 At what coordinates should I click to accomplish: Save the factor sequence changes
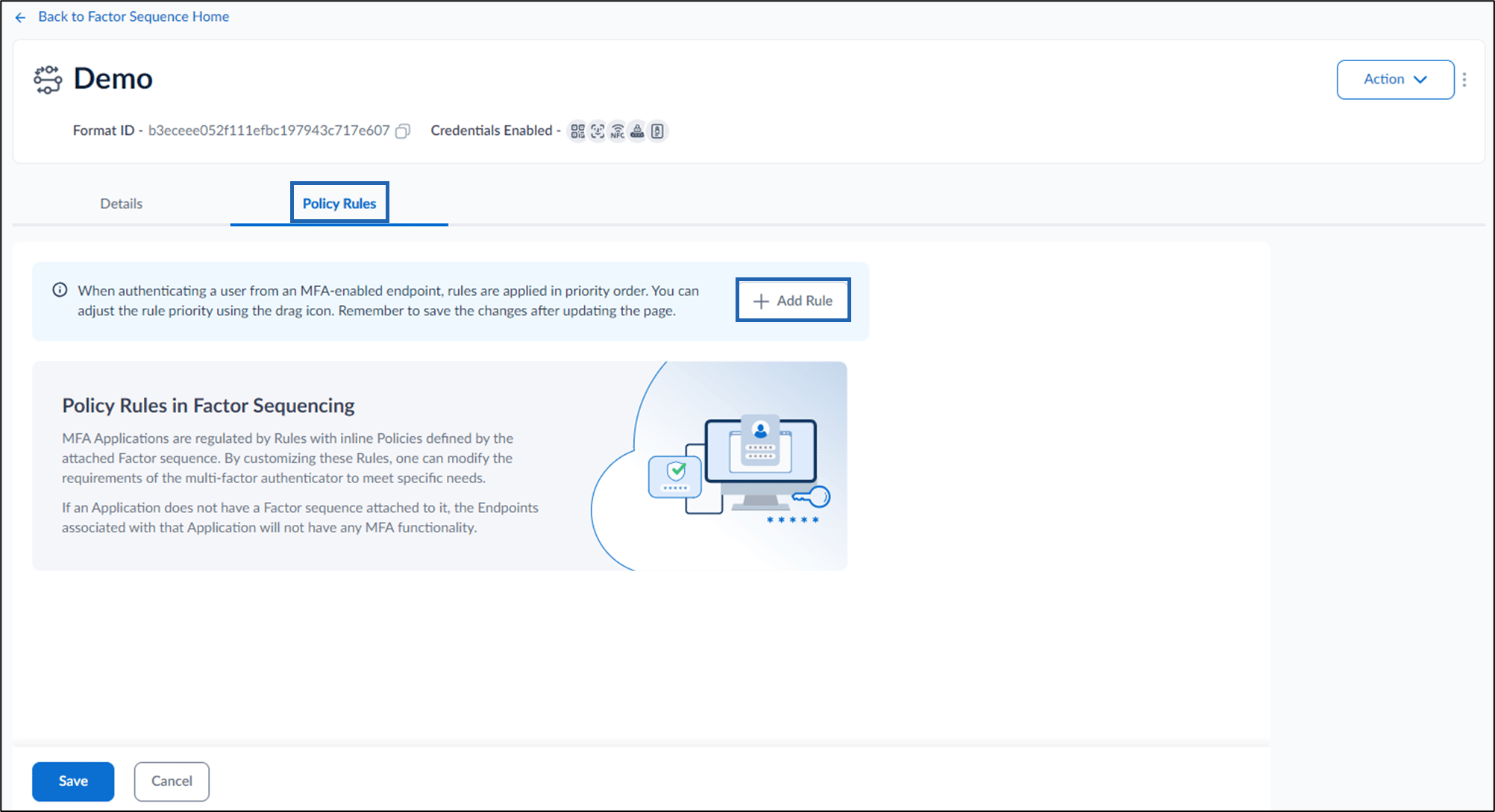(x=73, y=781)
